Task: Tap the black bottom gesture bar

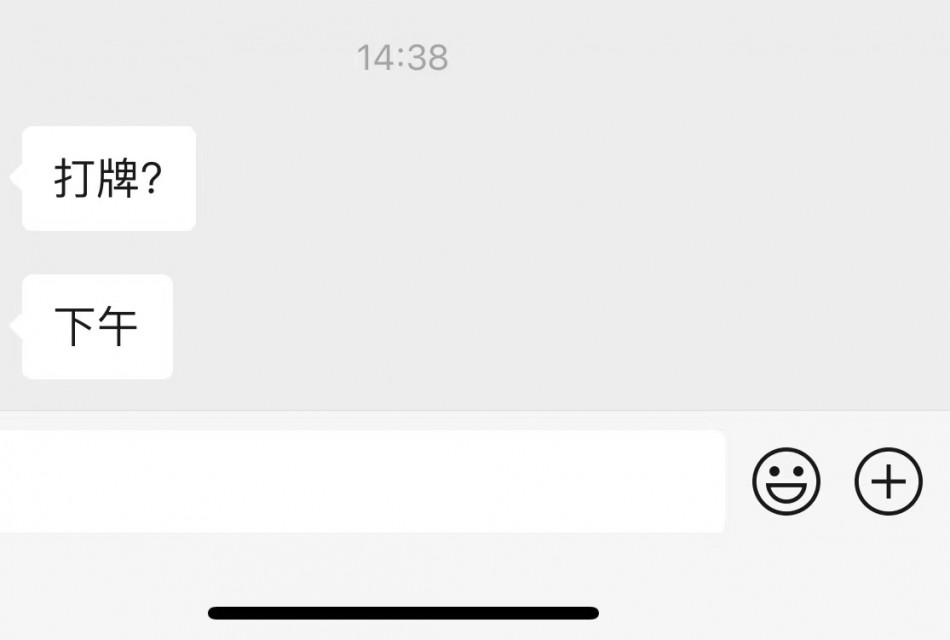Action: (404, 613)
